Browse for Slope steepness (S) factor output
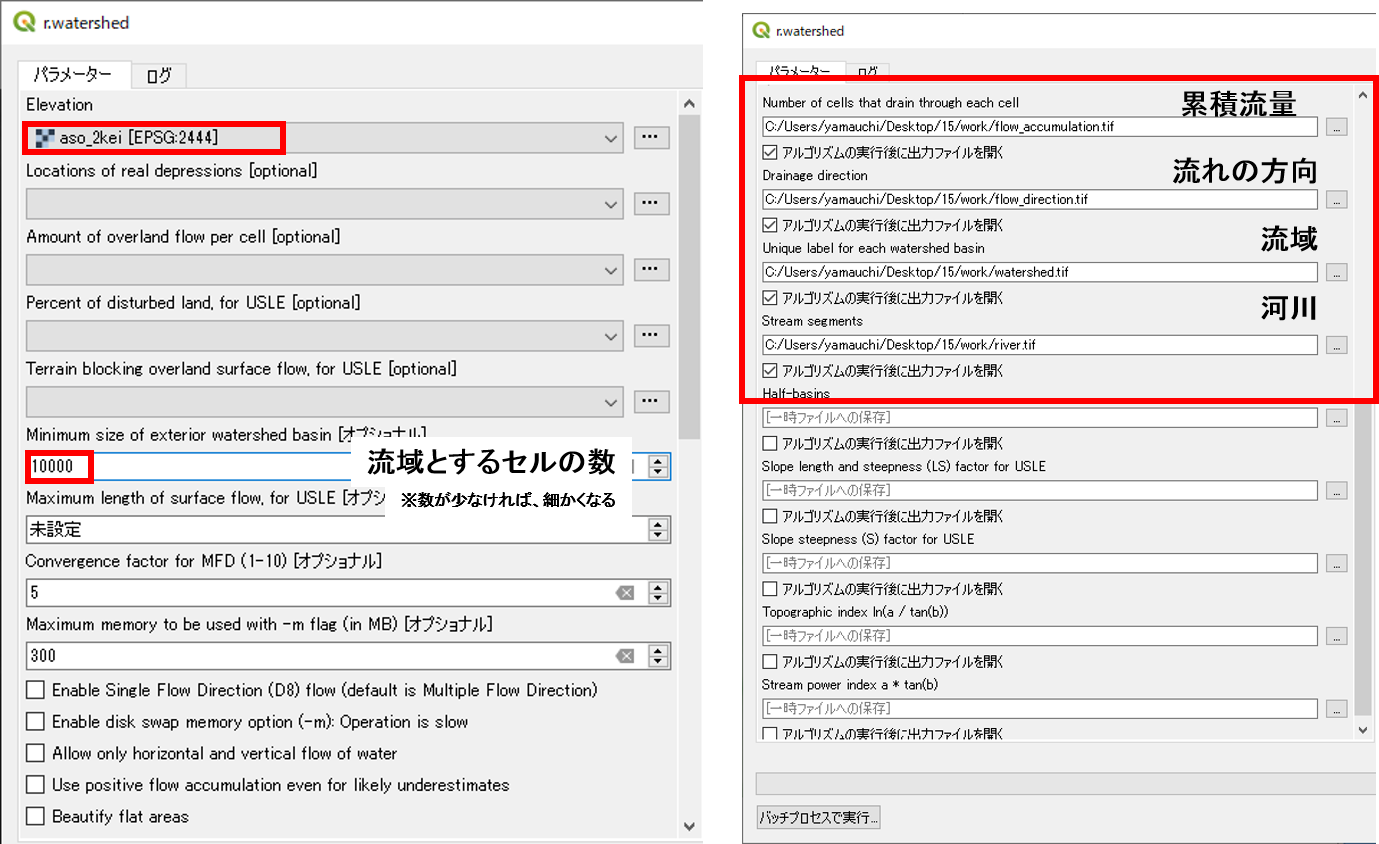Screen dimensions: 1379x844 tap(1337, 563)
